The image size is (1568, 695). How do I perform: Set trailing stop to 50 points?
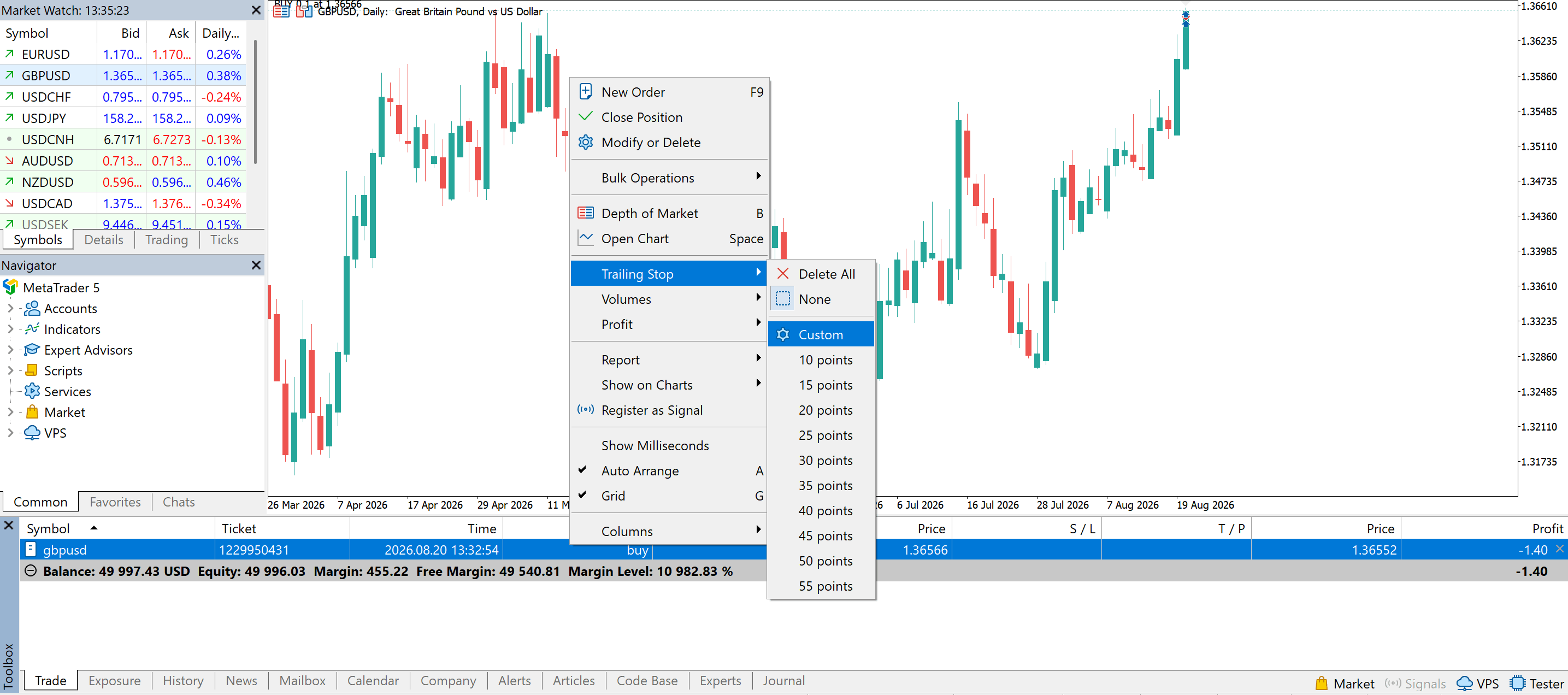pos(821,561)
